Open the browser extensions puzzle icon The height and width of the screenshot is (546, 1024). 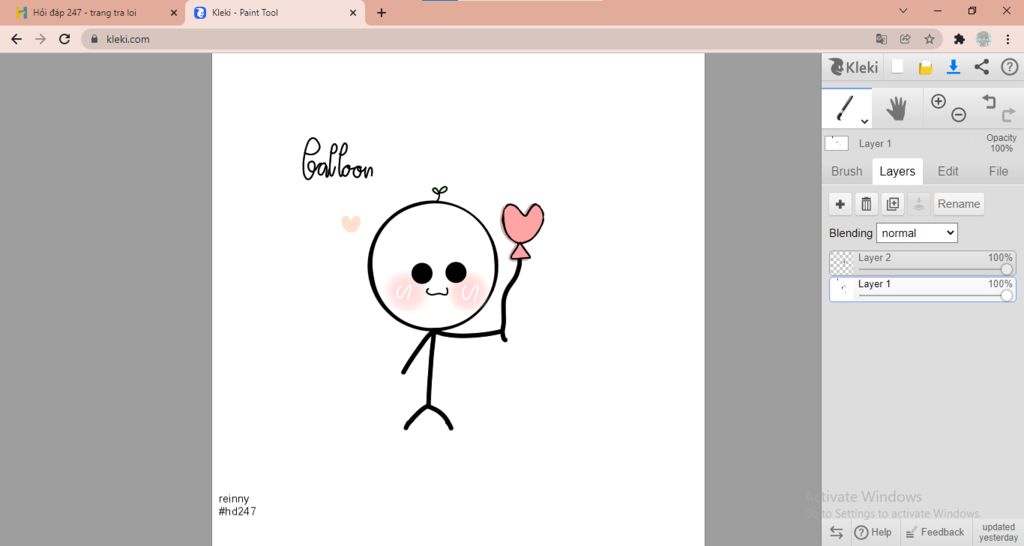click(959, 39)
